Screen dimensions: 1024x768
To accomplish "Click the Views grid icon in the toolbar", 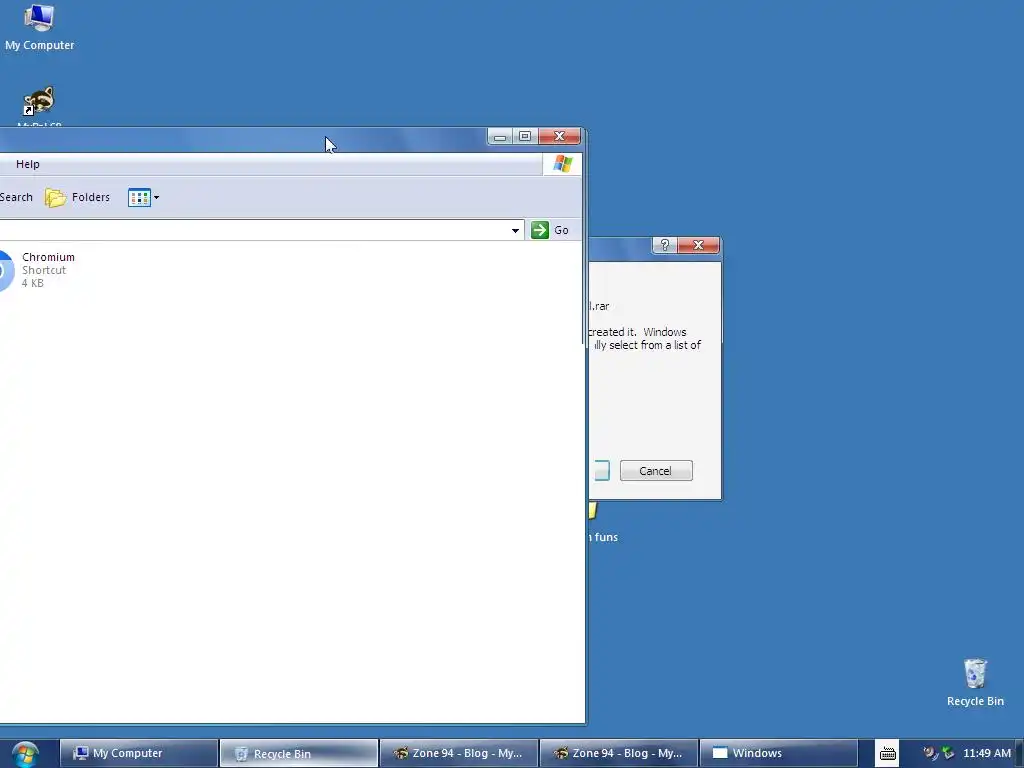I will click(x=139, y=197).
